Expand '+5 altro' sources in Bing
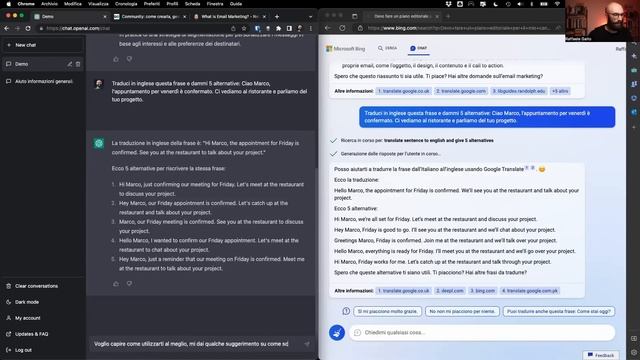 pyautogui.click(x=560, y=91)
